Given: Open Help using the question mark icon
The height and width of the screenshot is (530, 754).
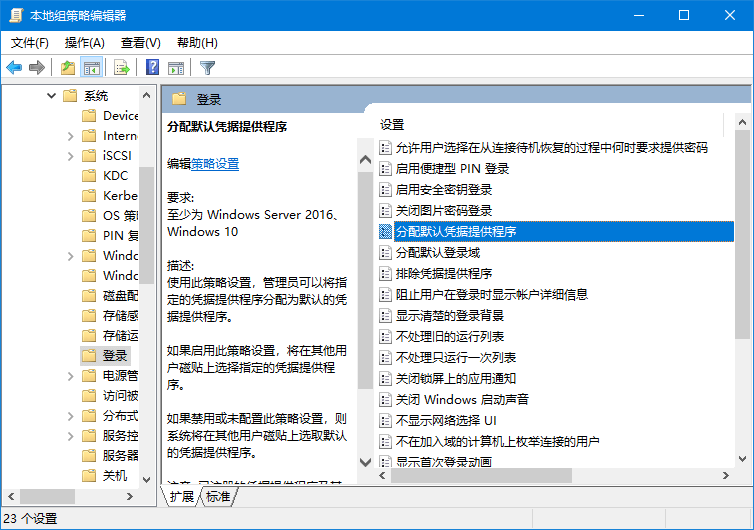Looking at the screenshot, I should [x=152, y=68].
